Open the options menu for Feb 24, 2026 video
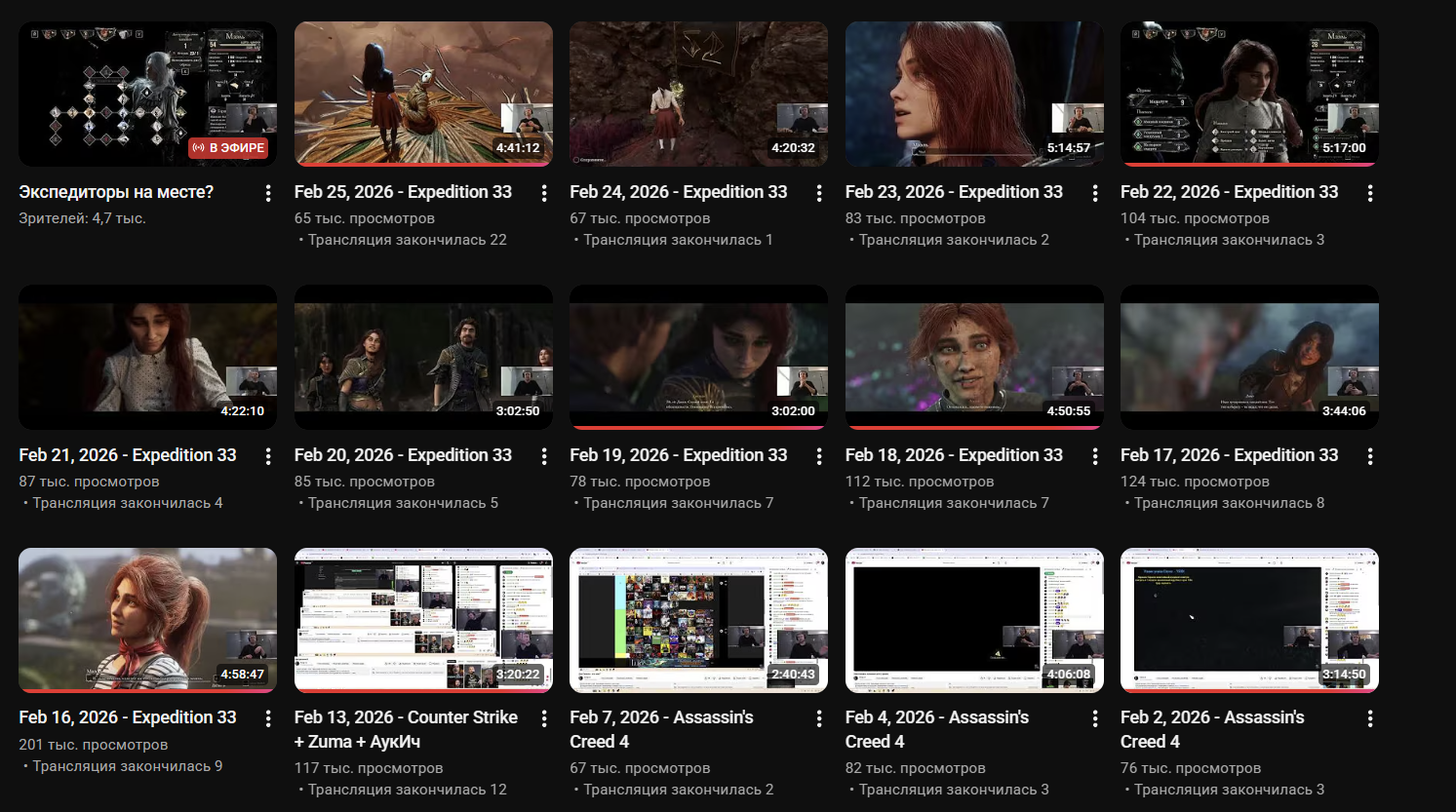This screenshot has width=1456, height=812. [x=820, y=193]
